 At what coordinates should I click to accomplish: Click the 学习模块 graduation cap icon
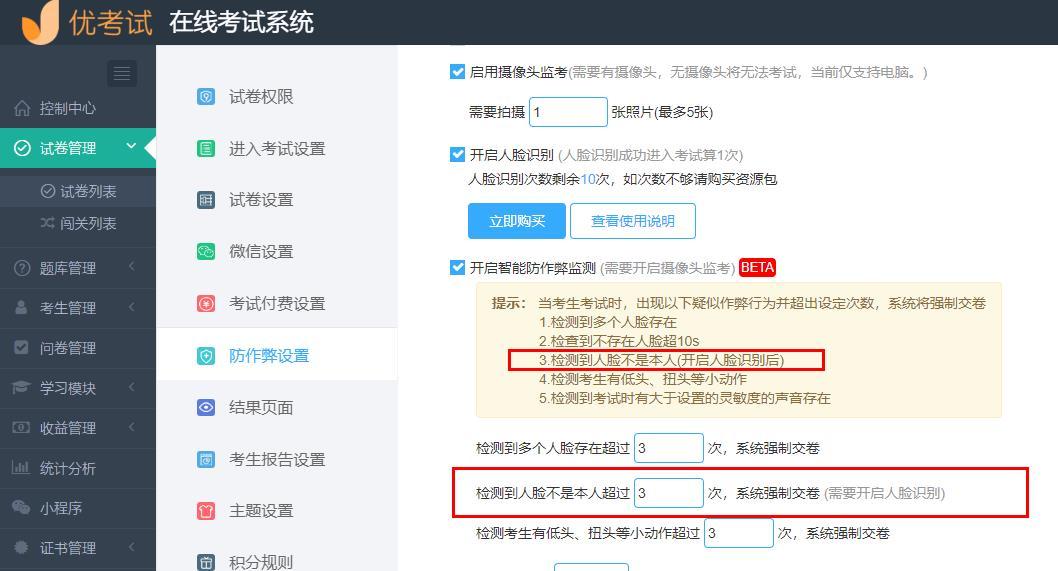[22, 387]
